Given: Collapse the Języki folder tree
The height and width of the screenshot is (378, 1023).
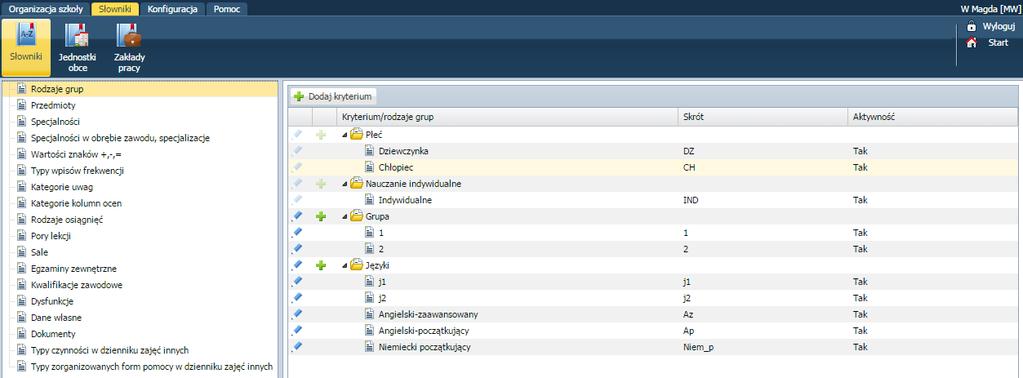Looking at the screenshot, I should coord(344,266).
